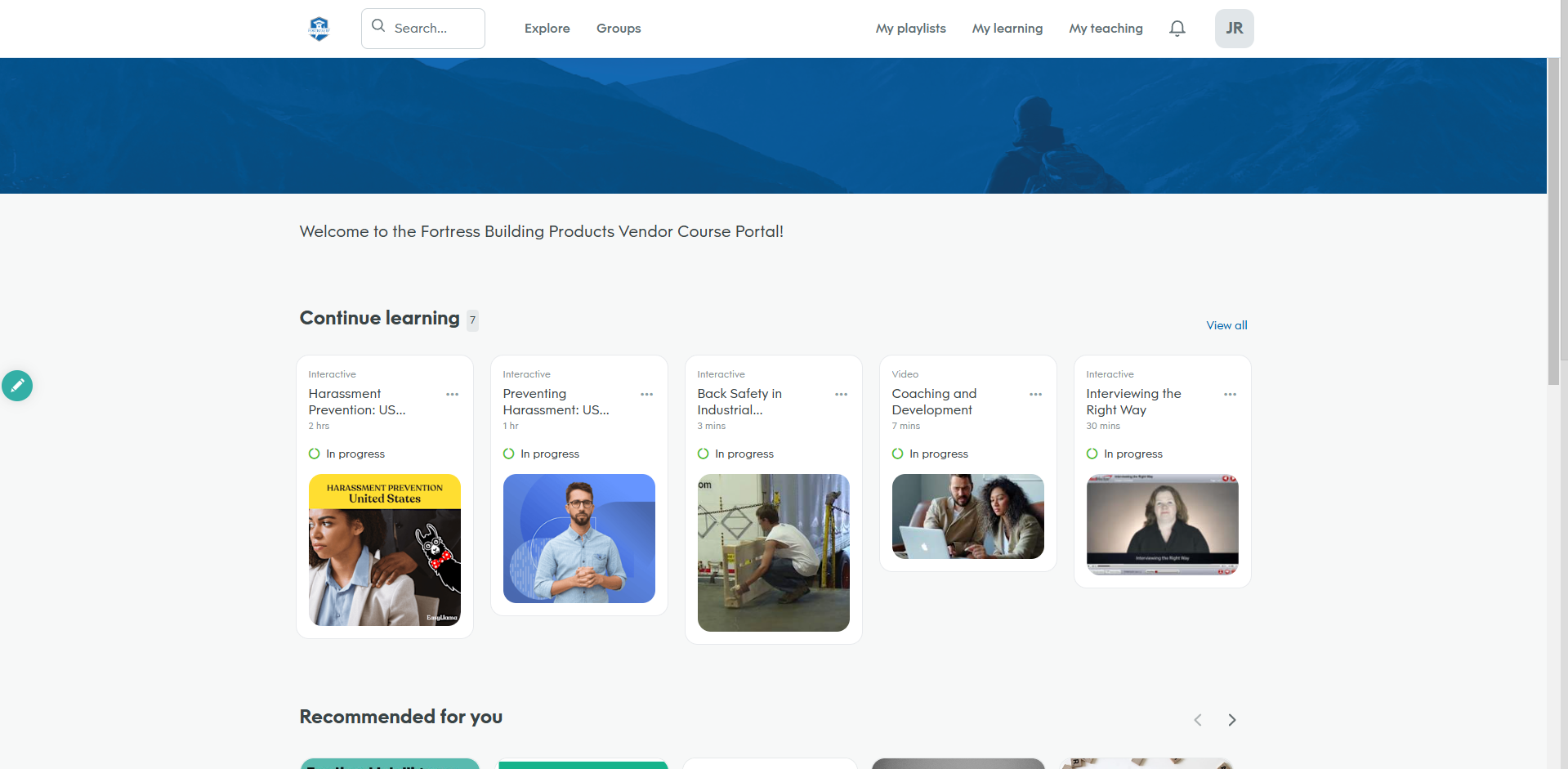Go to the Explore menu
This screenshot has height=769, width=1568.
pos(547,29)
